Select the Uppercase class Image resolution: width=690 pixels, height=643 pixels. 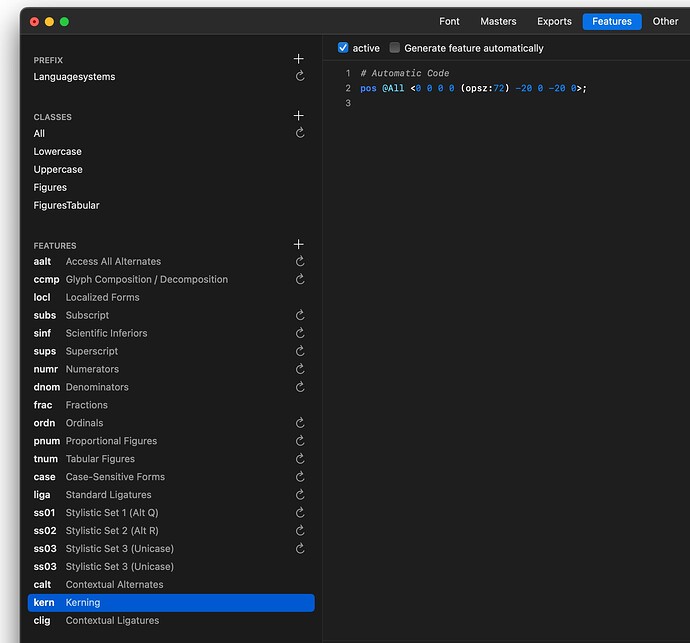click(58, 169)
